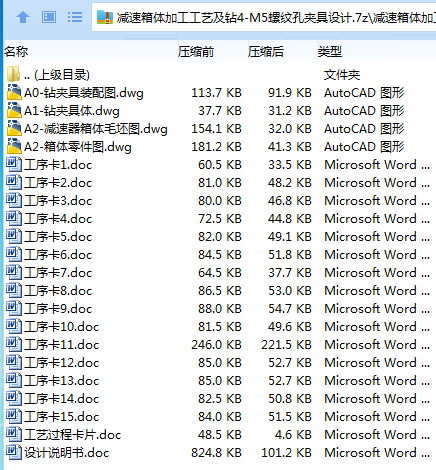Sort by 类型 column header
The height and width of the screenshot is (470, 436).
click(x=330, y=52)
